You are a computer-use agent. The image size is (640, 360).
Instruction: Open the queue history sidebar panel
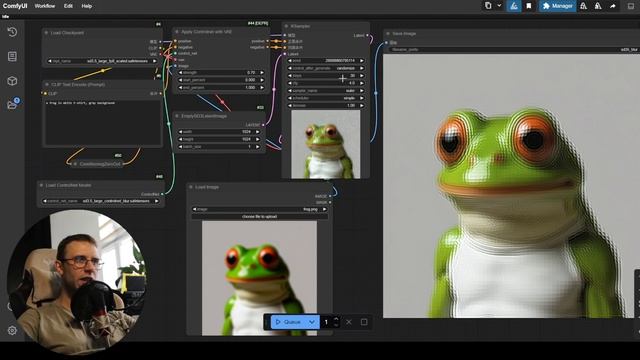12,32
